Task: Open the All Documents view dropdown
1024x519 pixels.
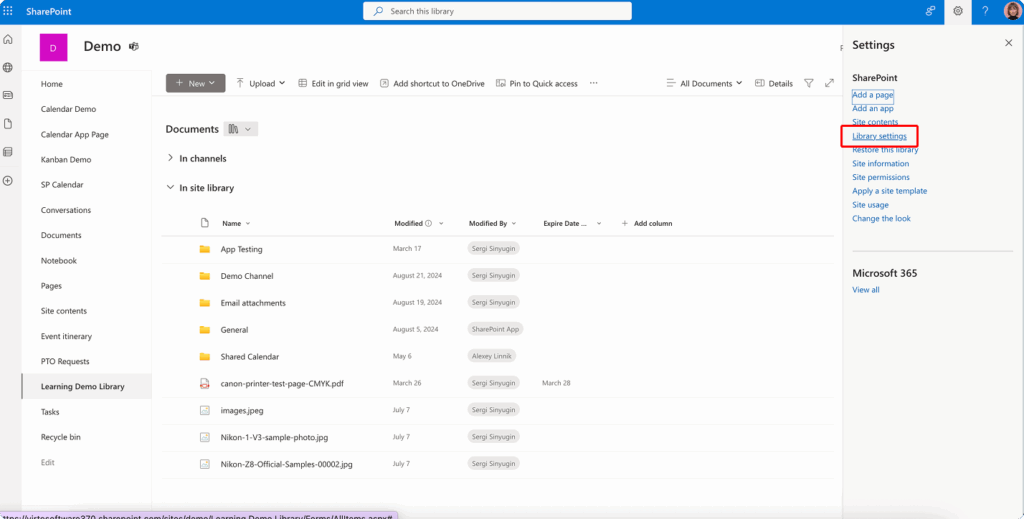Action: 705,83
